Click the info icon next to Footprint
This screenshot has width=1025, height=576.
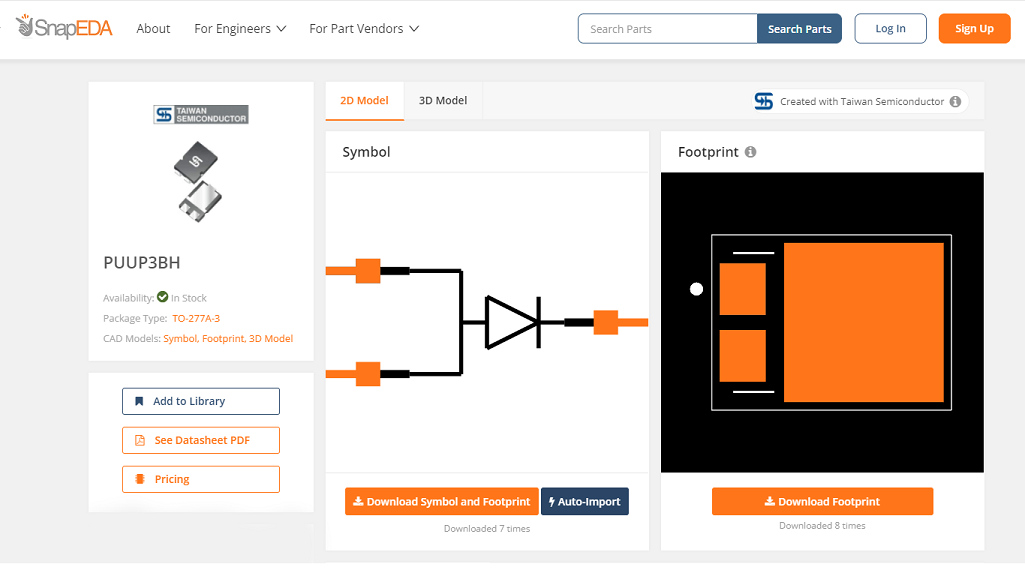(750, 152)
